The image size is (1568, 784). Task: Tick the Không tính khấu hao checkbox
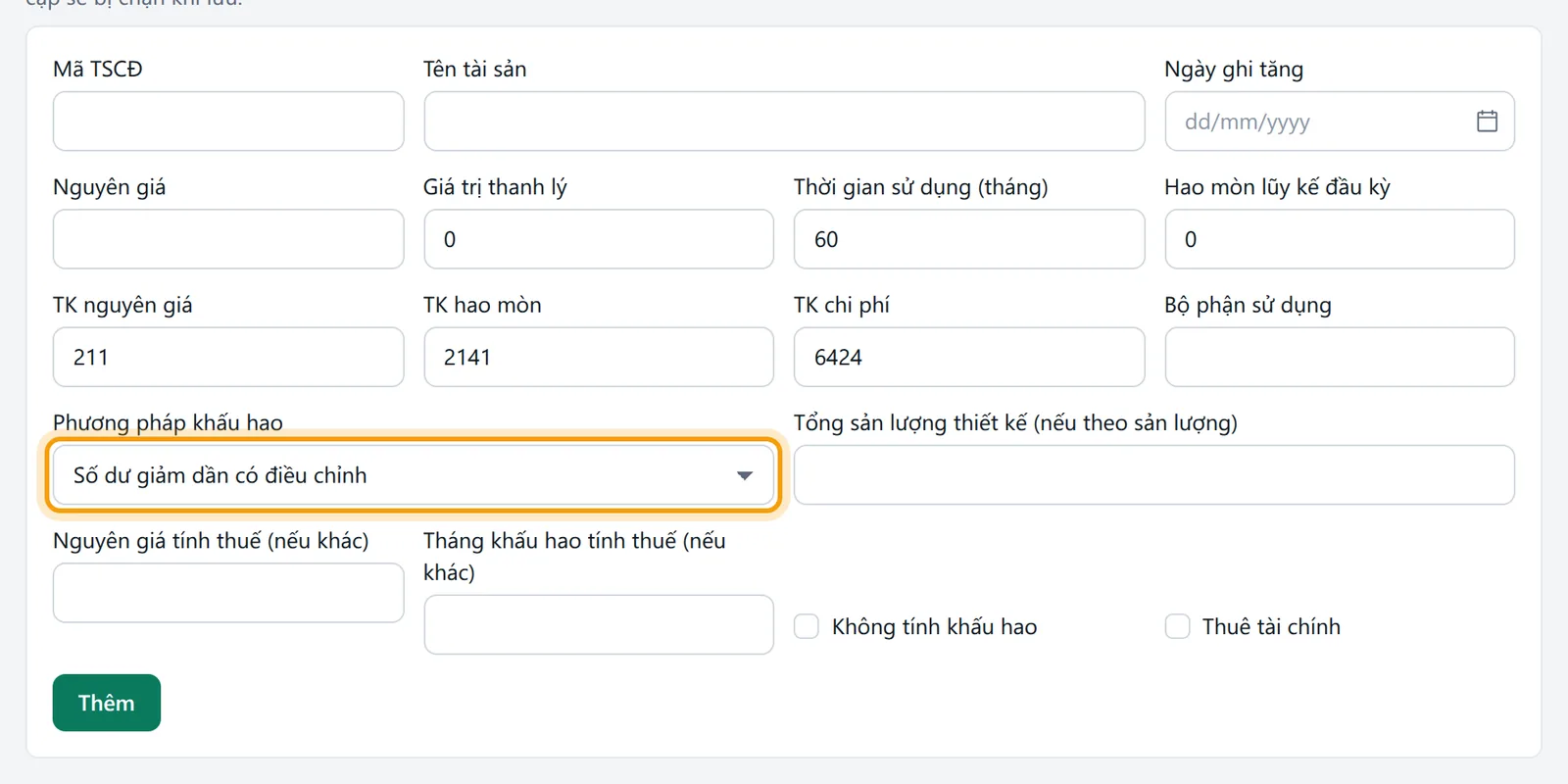coord(807,626)
